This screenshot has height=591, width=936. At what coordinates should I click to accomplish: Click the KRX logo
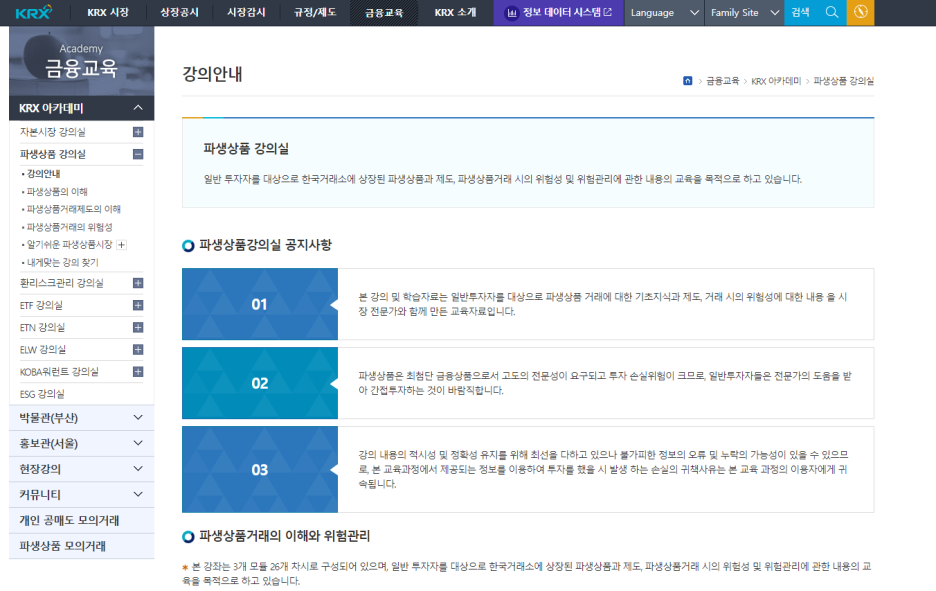pos(33,12)
